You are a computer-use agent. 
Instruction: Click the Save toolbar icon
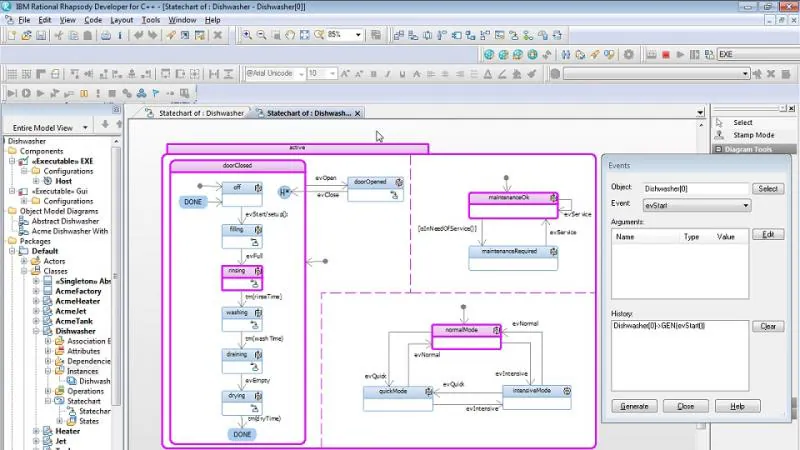41,35
